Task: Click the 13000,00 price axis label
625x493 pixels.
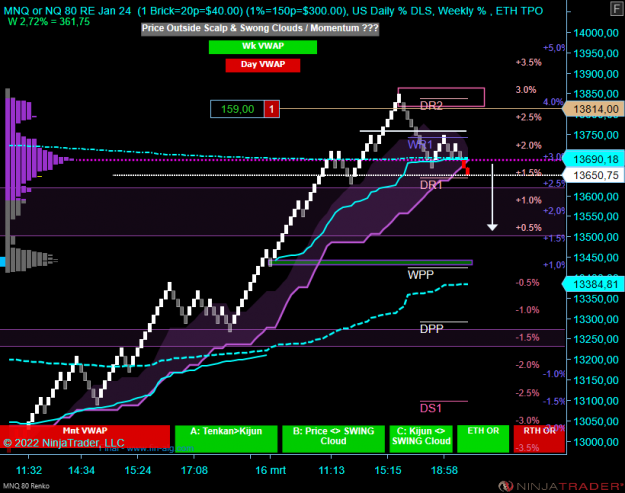Action: coord(596,442)
